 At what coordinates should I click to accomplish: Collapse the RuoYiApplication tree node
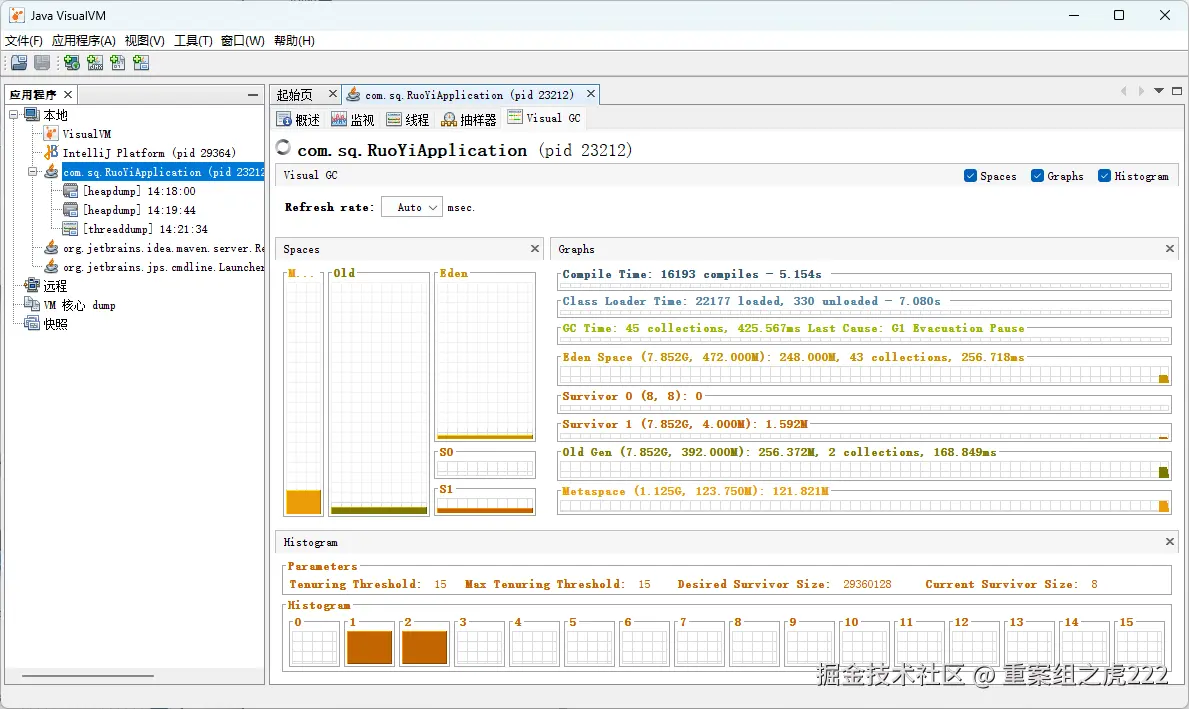click(33, 171)
